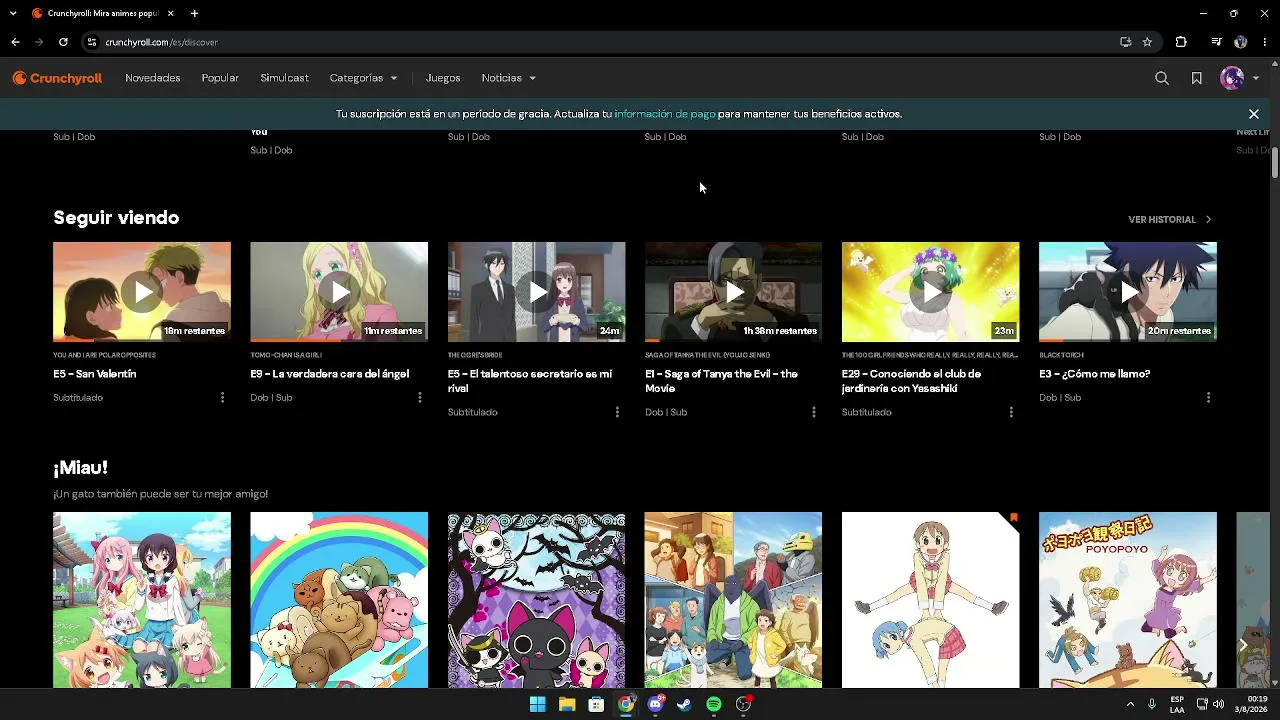Open more options for E5 - San Valentín
This screenshot has width=1280, height=720.
[222, 398]
